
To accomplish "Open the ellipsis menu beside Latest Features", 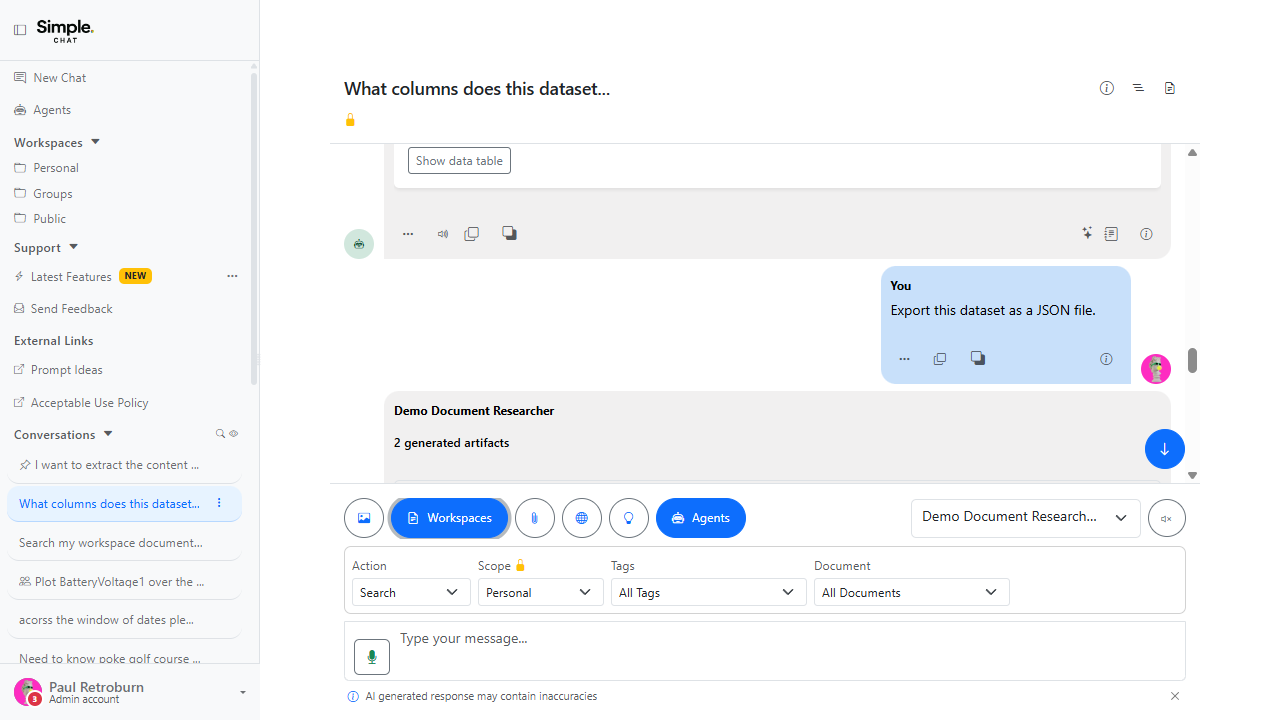I will tap(232, 276).
